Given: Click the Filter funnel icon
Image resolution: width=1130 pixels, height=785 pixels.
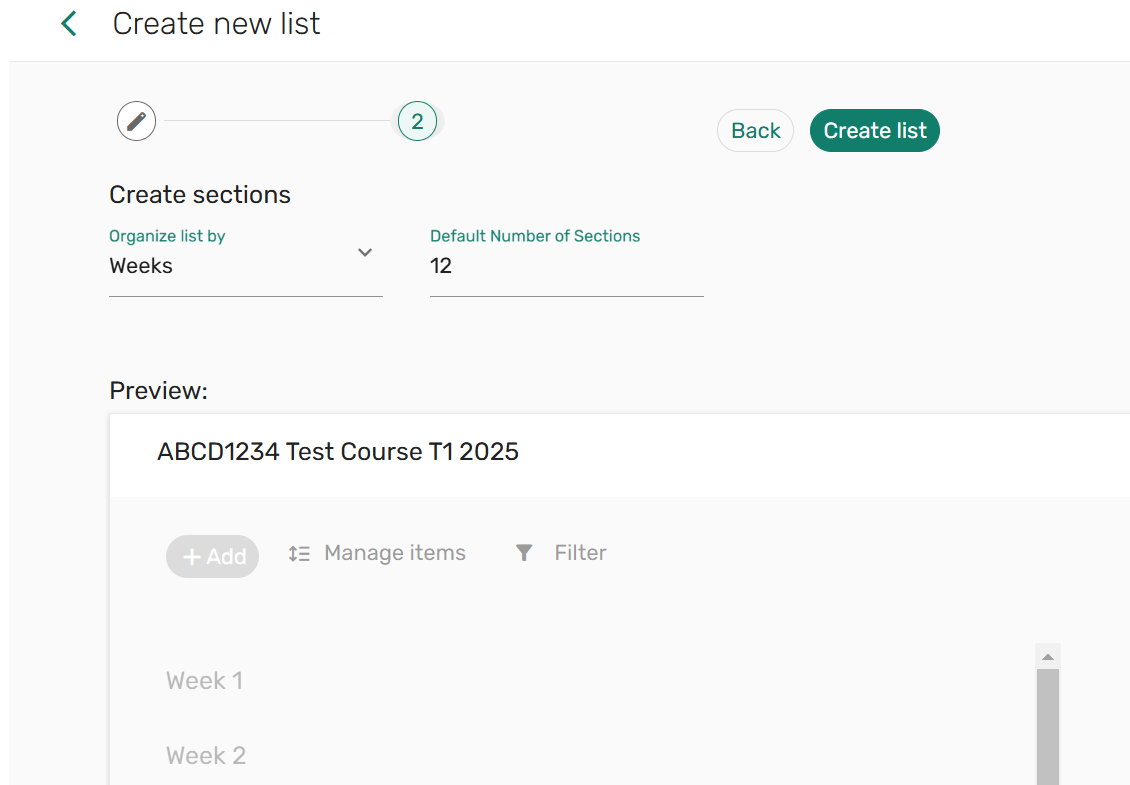Looking at the screenshot, I should coord(524,552).
